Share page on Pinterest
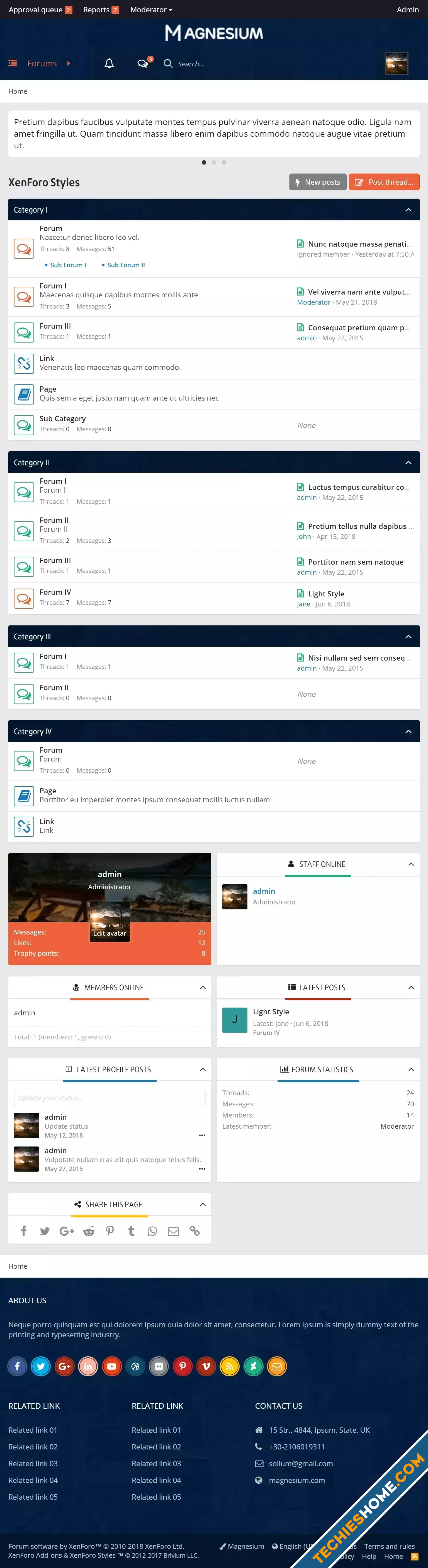 [110, 1231]
